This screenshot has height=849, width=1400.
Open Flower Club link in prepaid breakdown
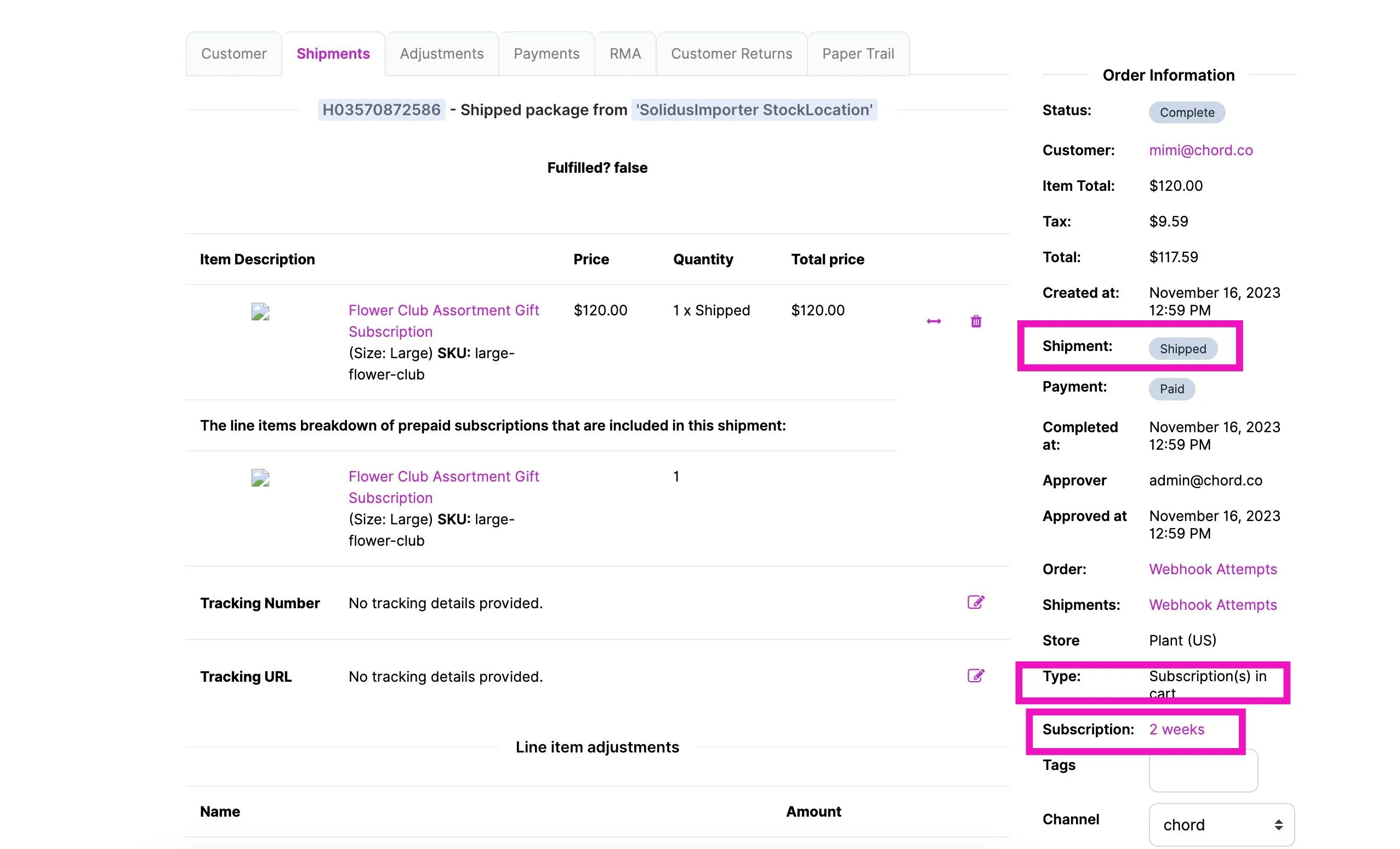(443, 487)
